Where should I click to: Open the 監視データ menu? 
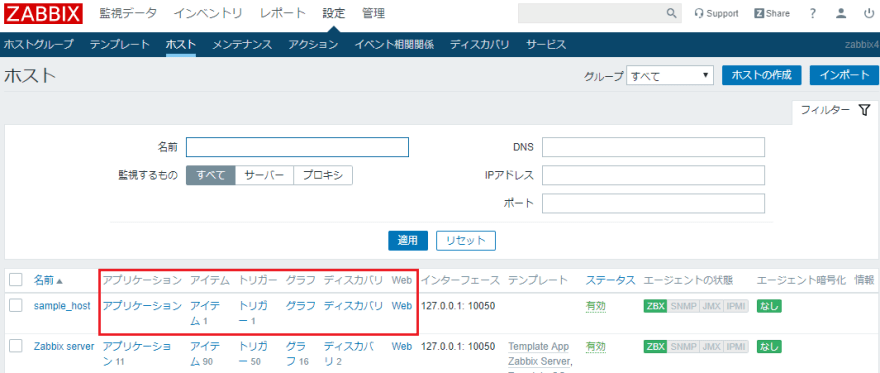[x=128, y=13]
